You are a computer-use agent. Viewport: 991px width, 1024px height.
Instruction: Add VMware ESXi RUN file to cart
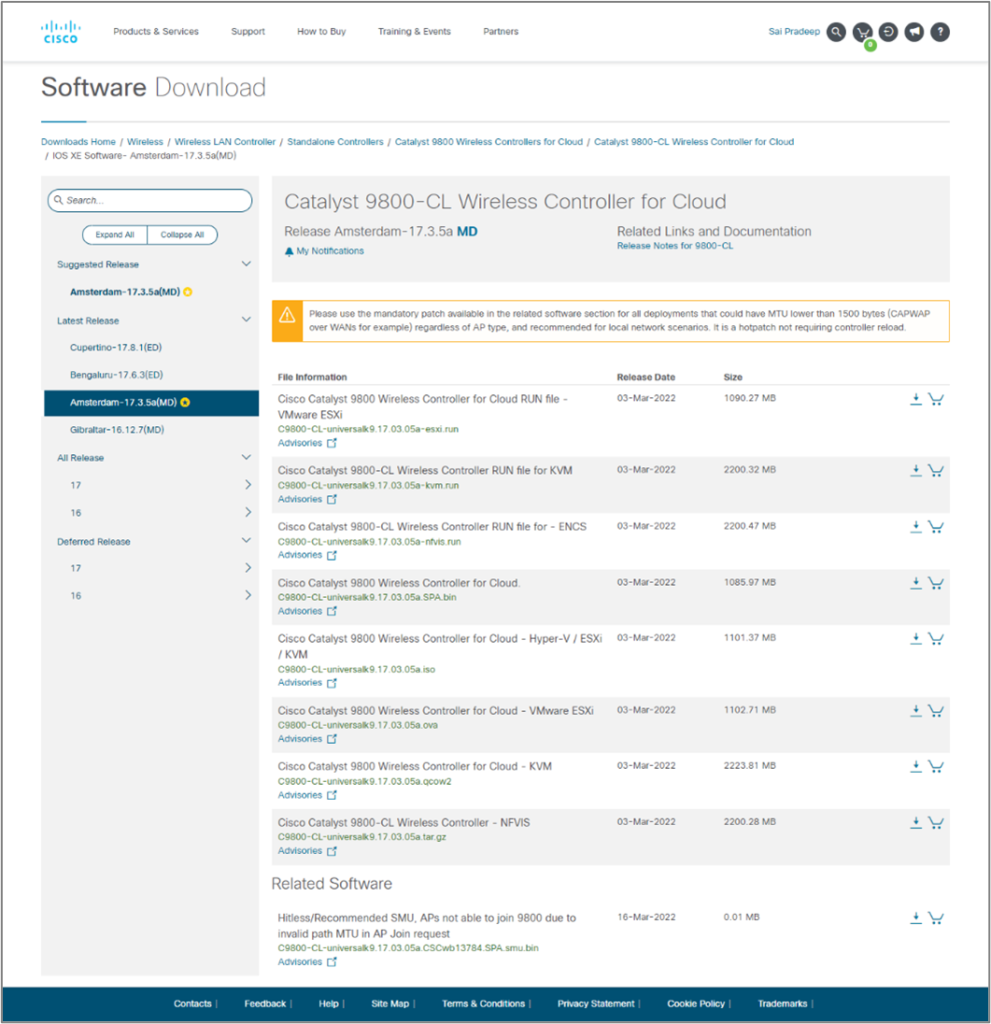(936, 399)
